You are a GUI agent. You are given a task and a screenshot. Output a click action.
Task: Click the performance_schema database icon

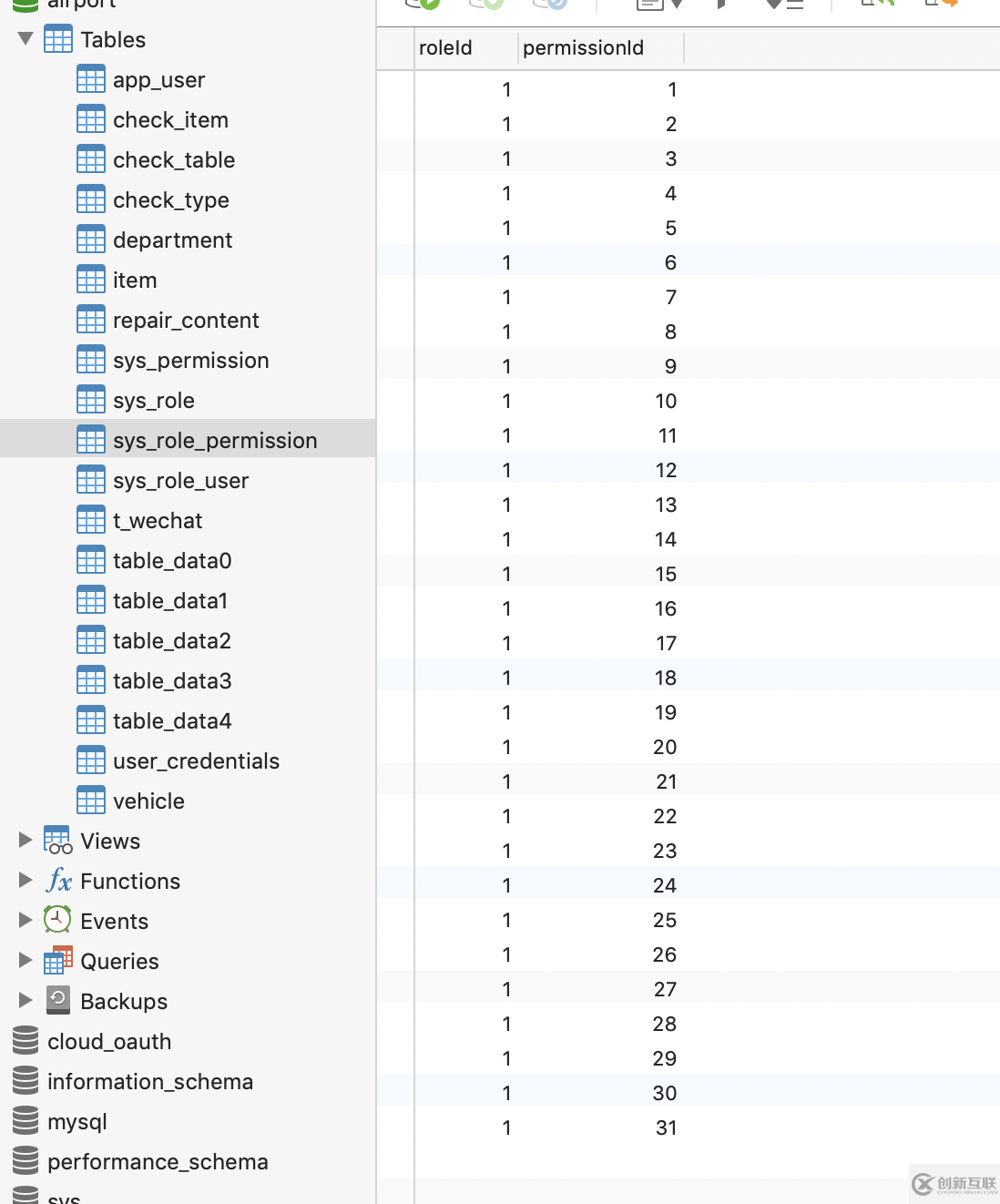pyautogui.click(x=26, y=1161)
